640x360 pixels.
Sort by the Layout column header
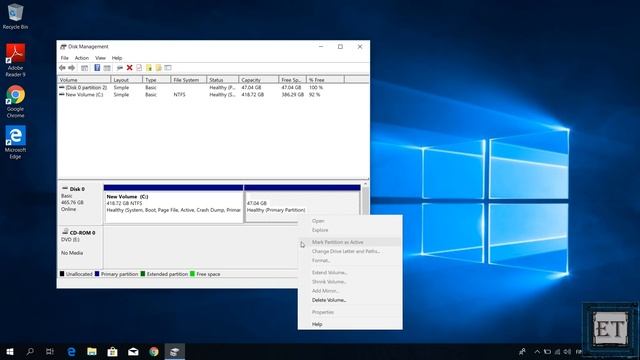click(x=127, y=80)
